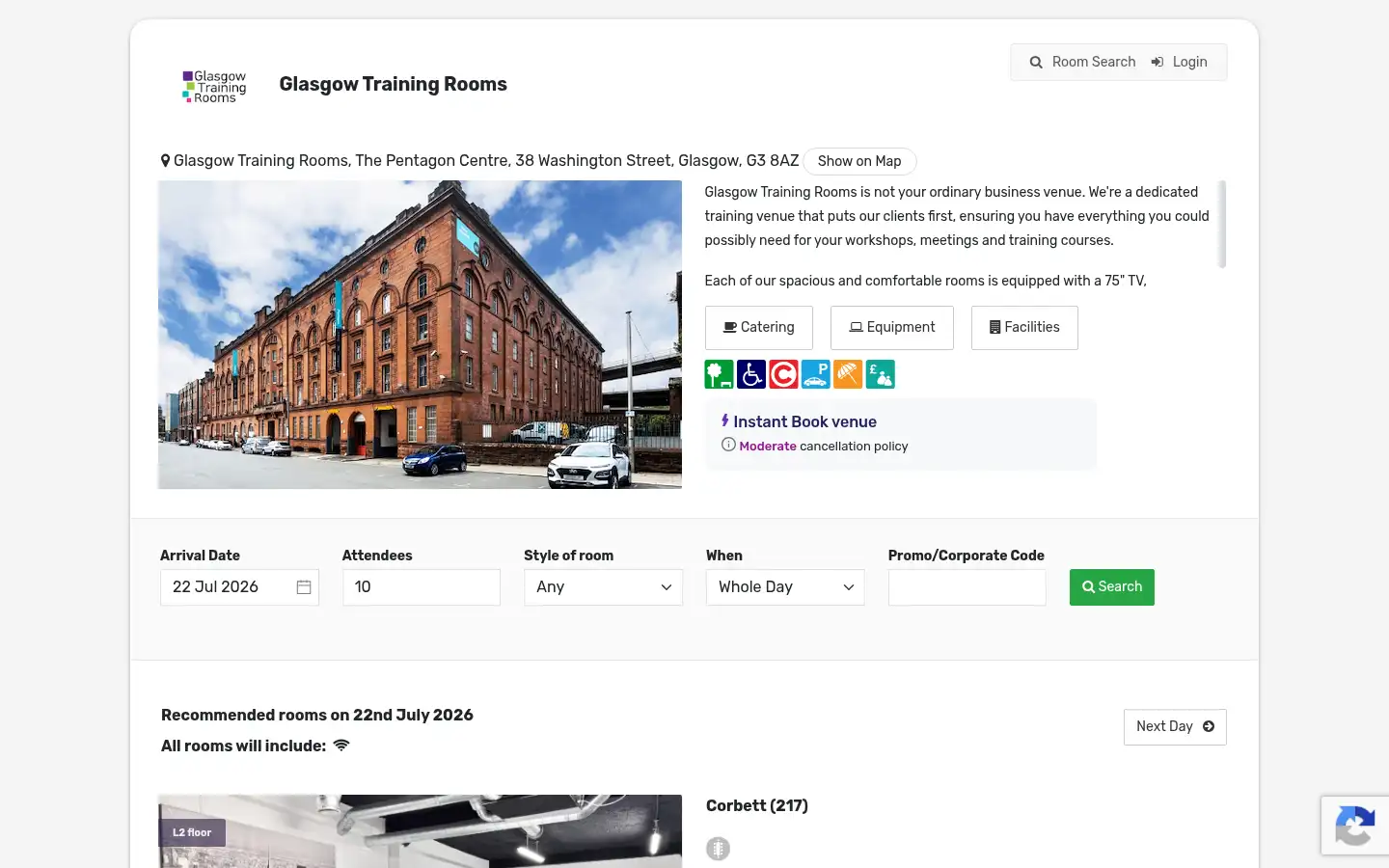The width and height of the screenshot is (1389, 868).
Task: Click the Corbett (217) room title
Action: 757,806
